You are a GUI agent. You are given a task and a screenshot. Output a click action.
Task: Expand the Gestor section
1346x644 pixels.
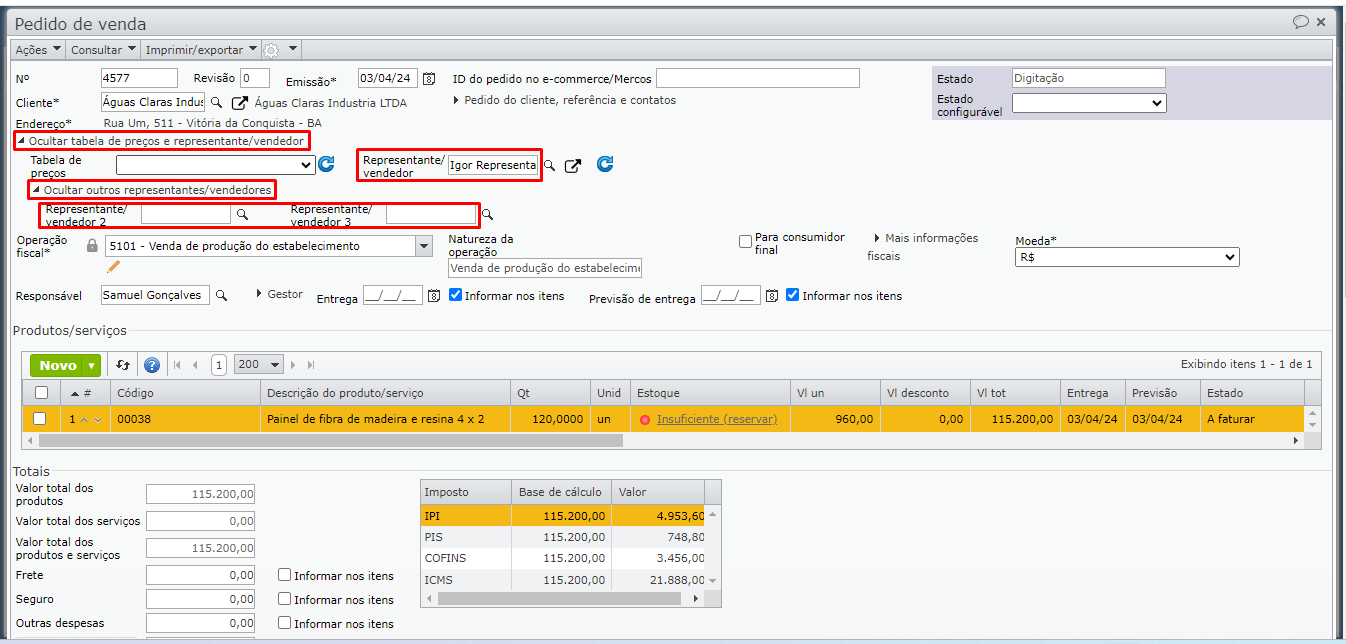(280, 294)
